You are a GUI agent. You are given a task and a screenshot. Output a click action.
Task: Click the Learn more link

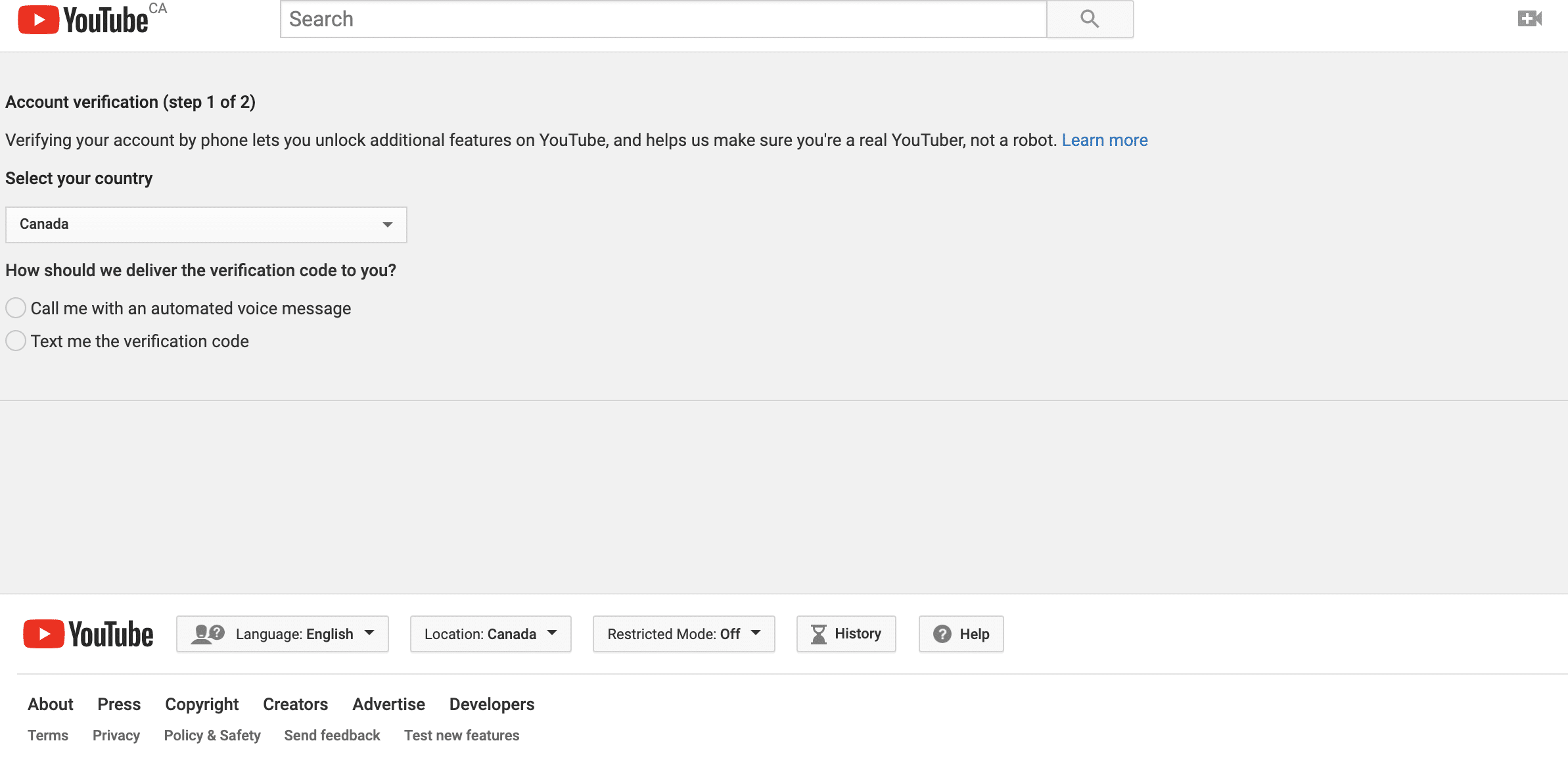pos(1105,139)
